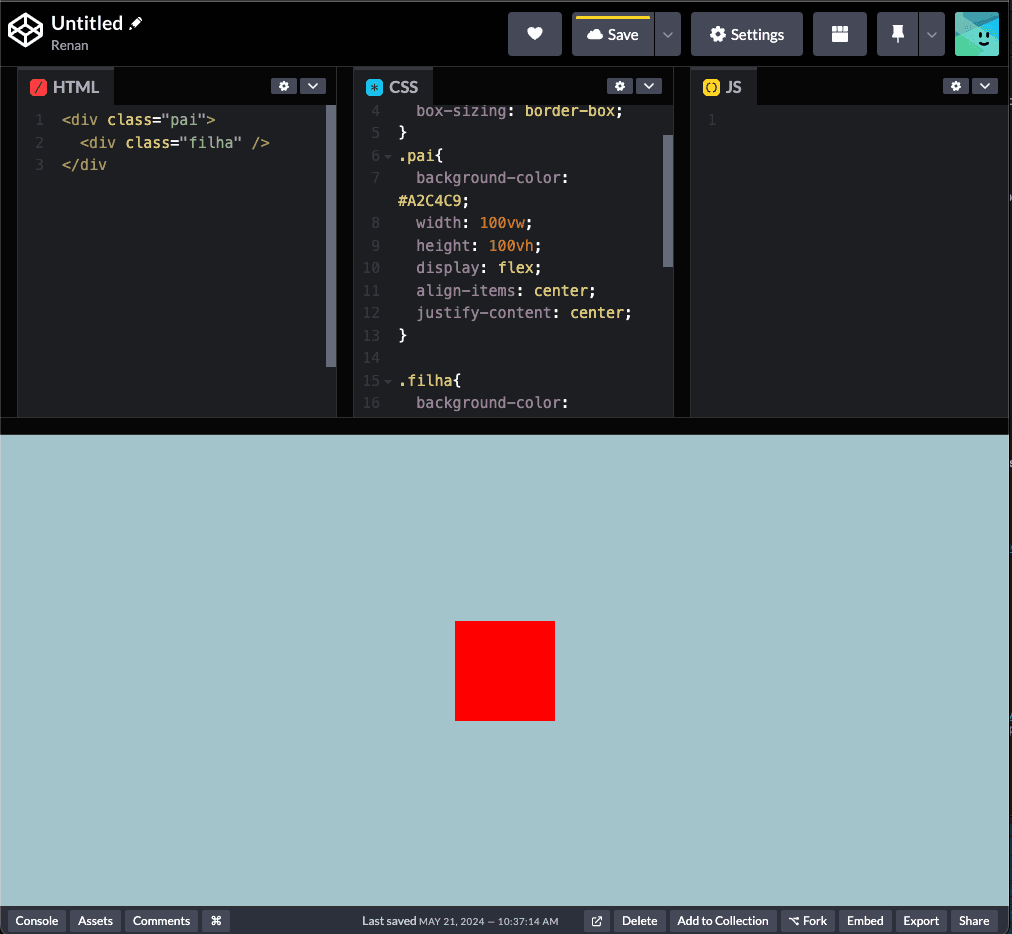Viewport: 1012px width, 934px height.
Task: Pin this pen with the pin icon
Action: [x=897, y=34]
